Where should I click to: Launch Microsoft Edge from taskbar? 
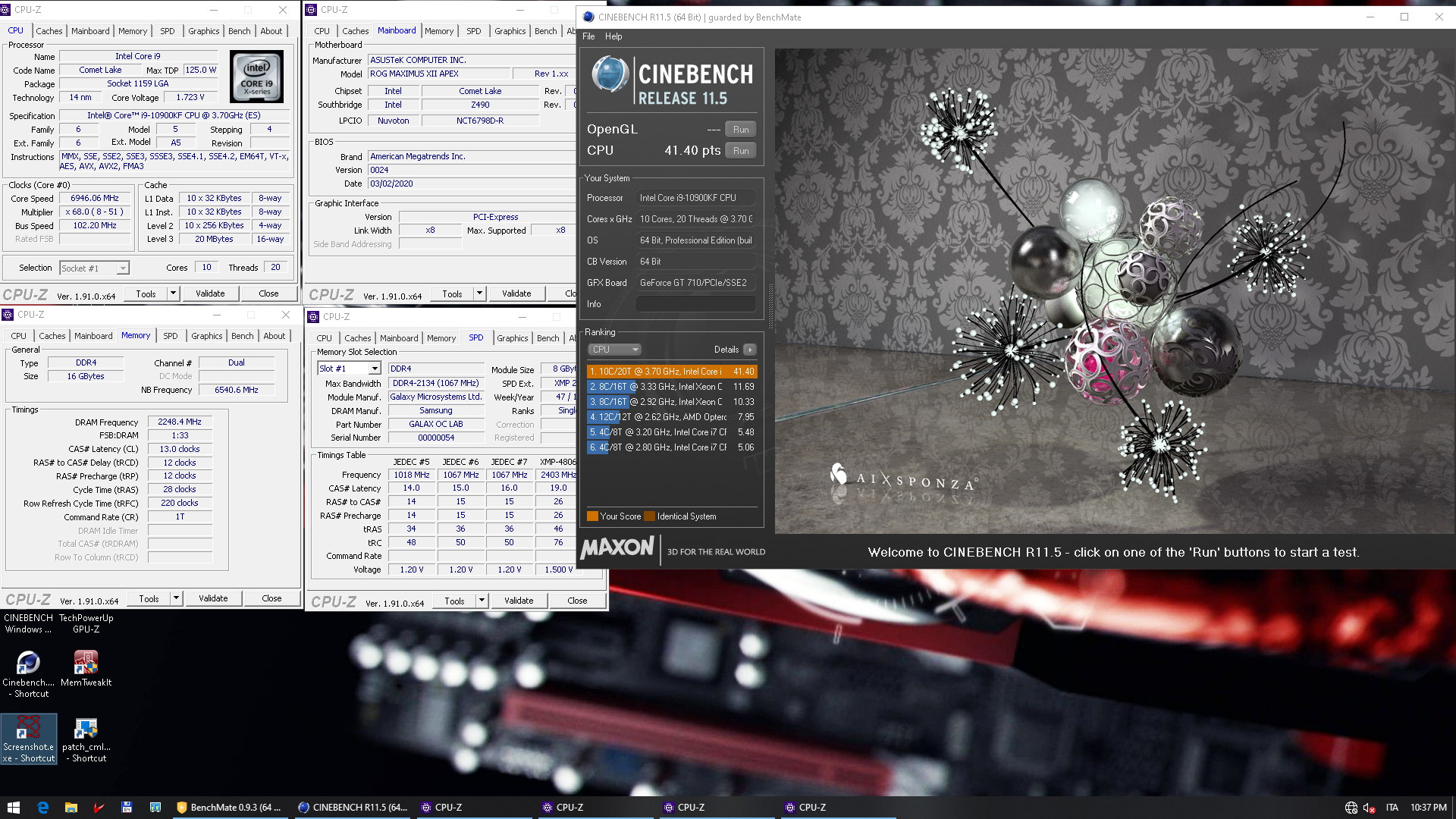(42, 808)
